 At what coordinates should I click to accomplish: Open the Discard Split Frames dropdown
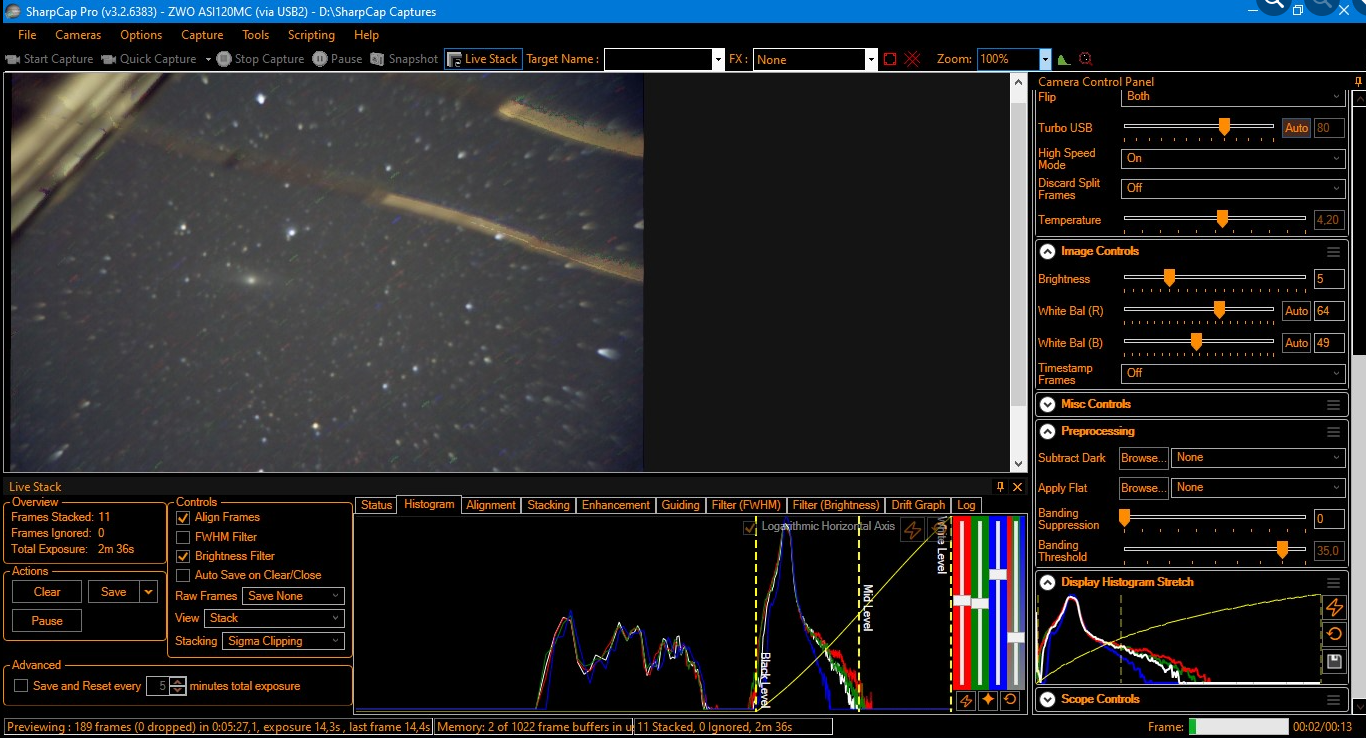[x=1233, y=188]
